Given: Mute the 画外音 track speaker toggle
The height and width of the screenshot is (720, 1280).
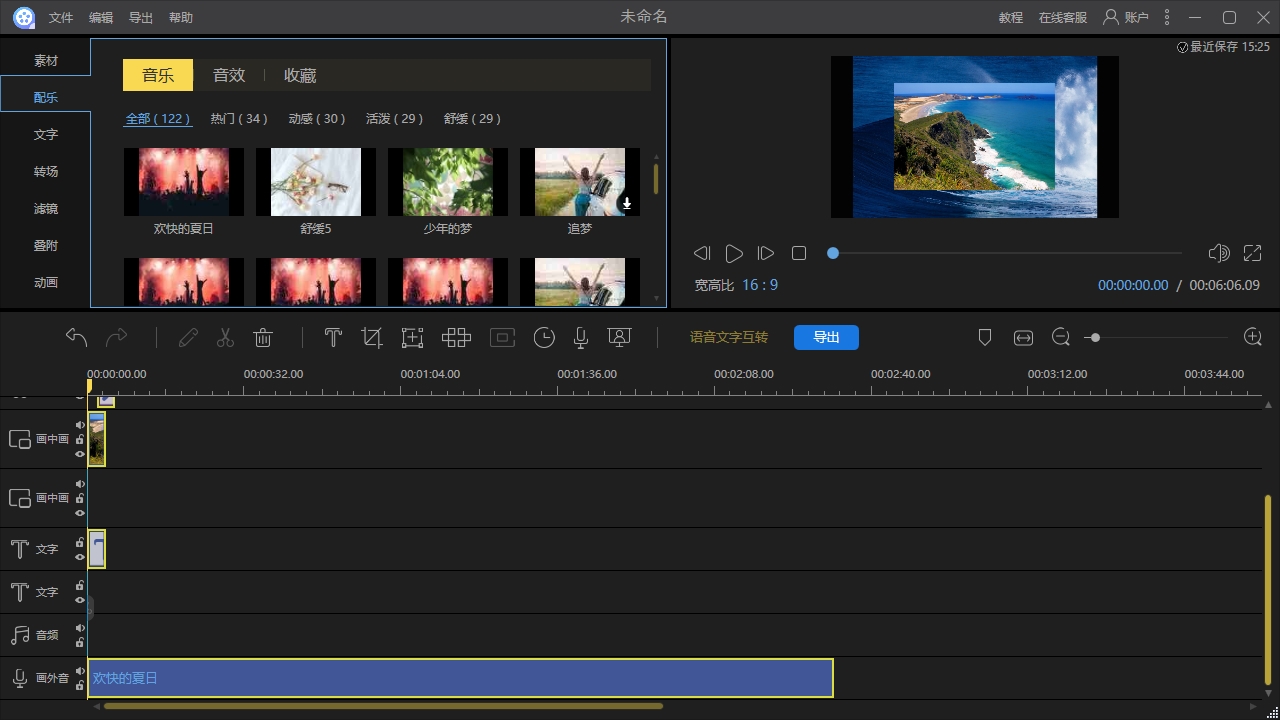Looking at the screenshot, I should click(80, 671).
